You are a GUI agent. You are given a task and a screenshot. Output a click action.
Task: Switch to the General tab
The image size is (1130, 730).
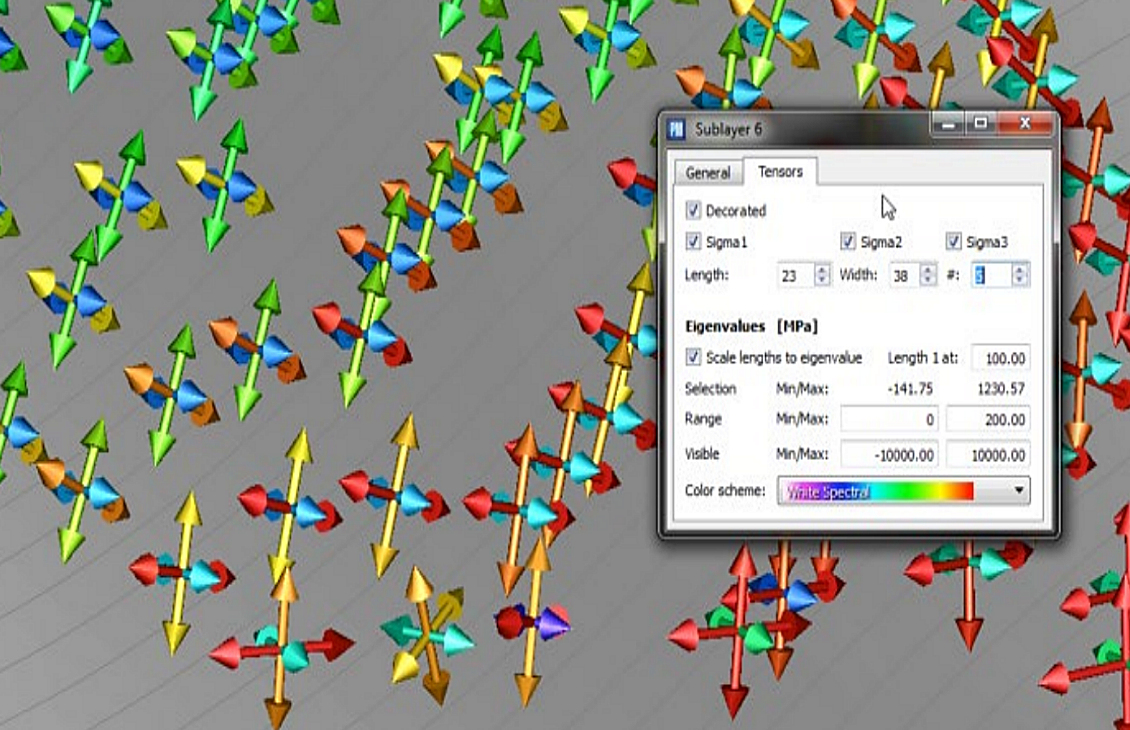[x=707, y=173]
